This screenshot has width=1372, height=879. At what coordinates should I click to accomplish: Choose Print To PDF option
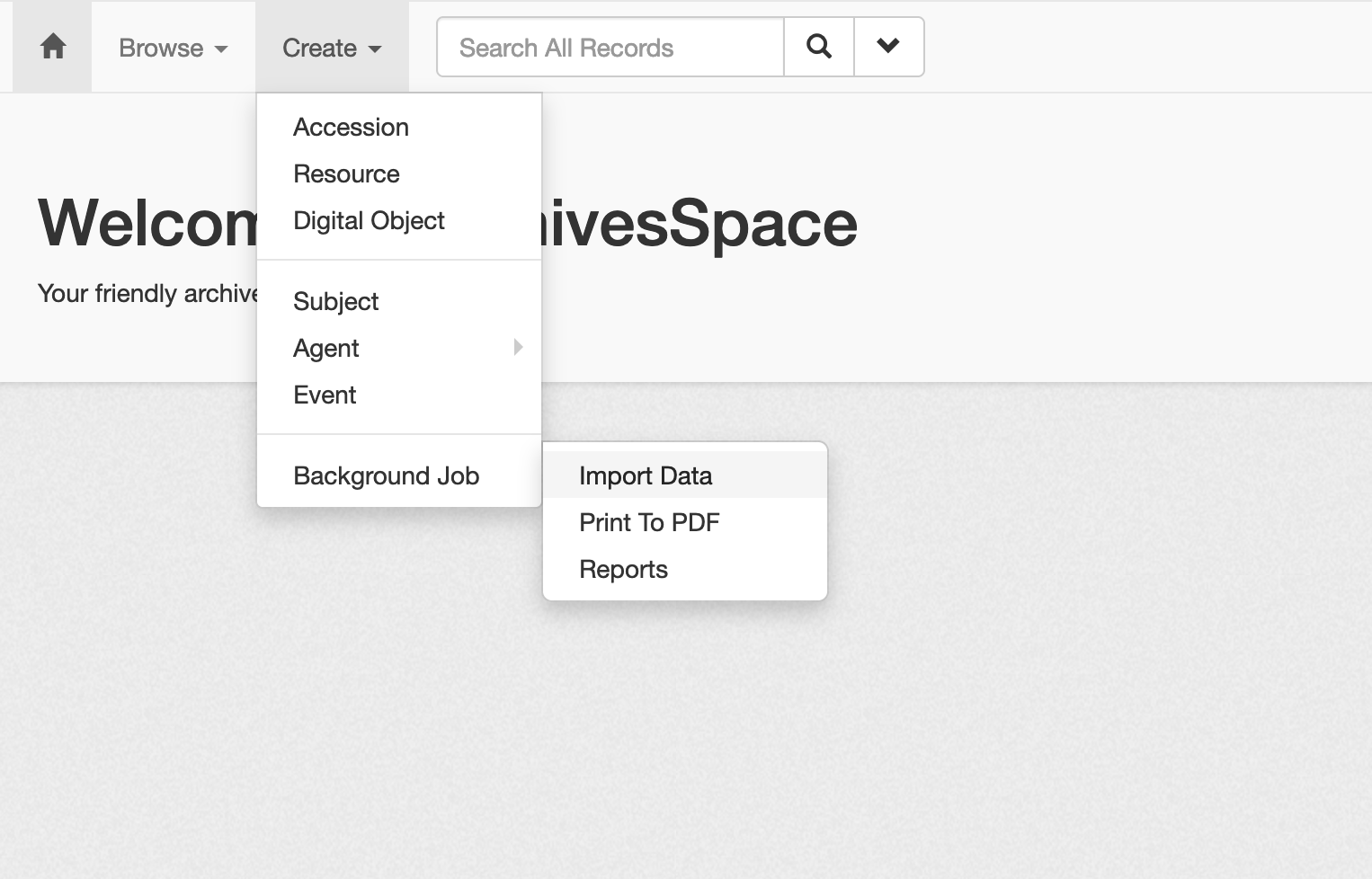(x=649, y=522)
